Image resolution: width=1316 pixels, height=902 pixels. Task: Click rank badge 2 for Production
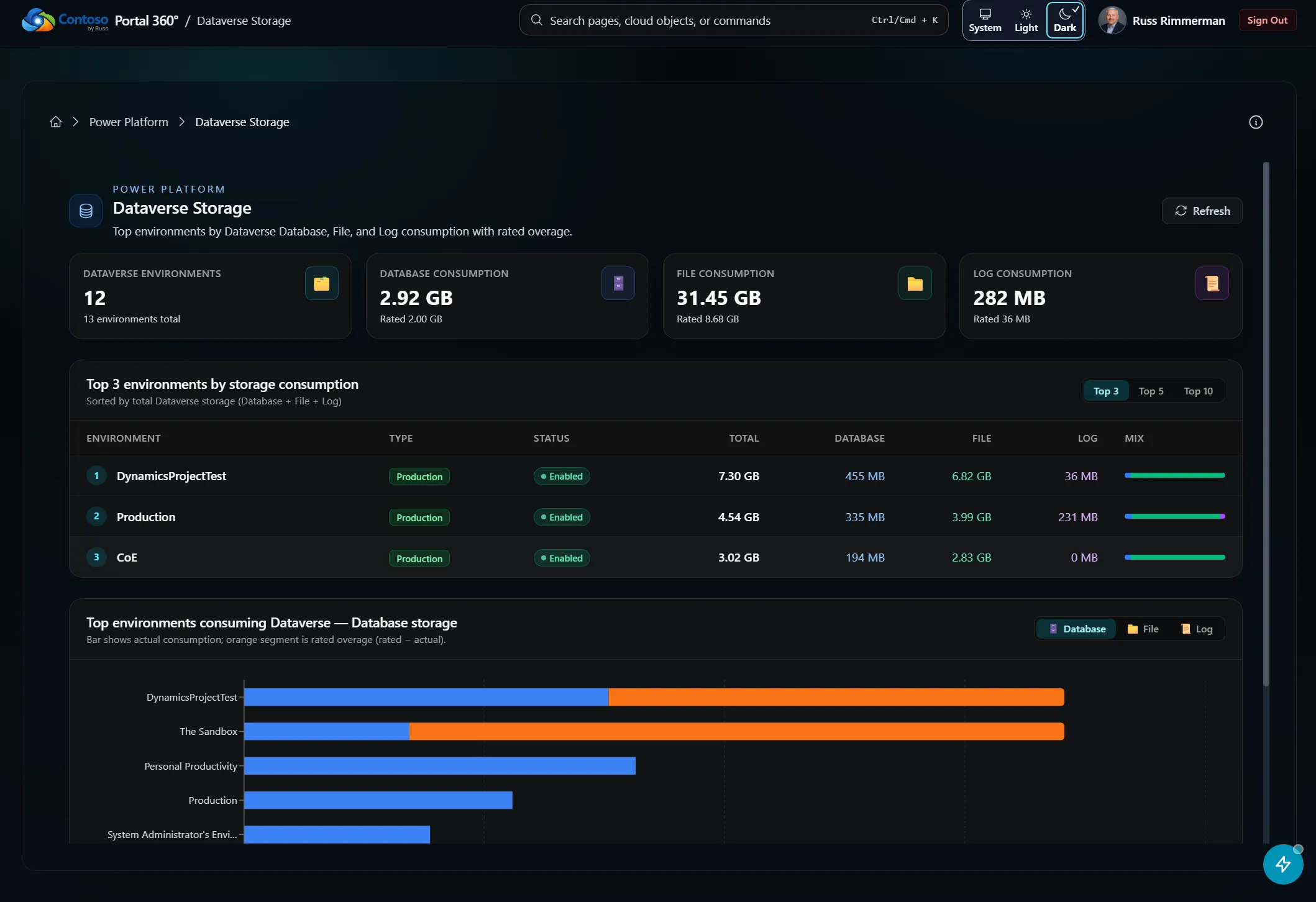pos(96,516)
